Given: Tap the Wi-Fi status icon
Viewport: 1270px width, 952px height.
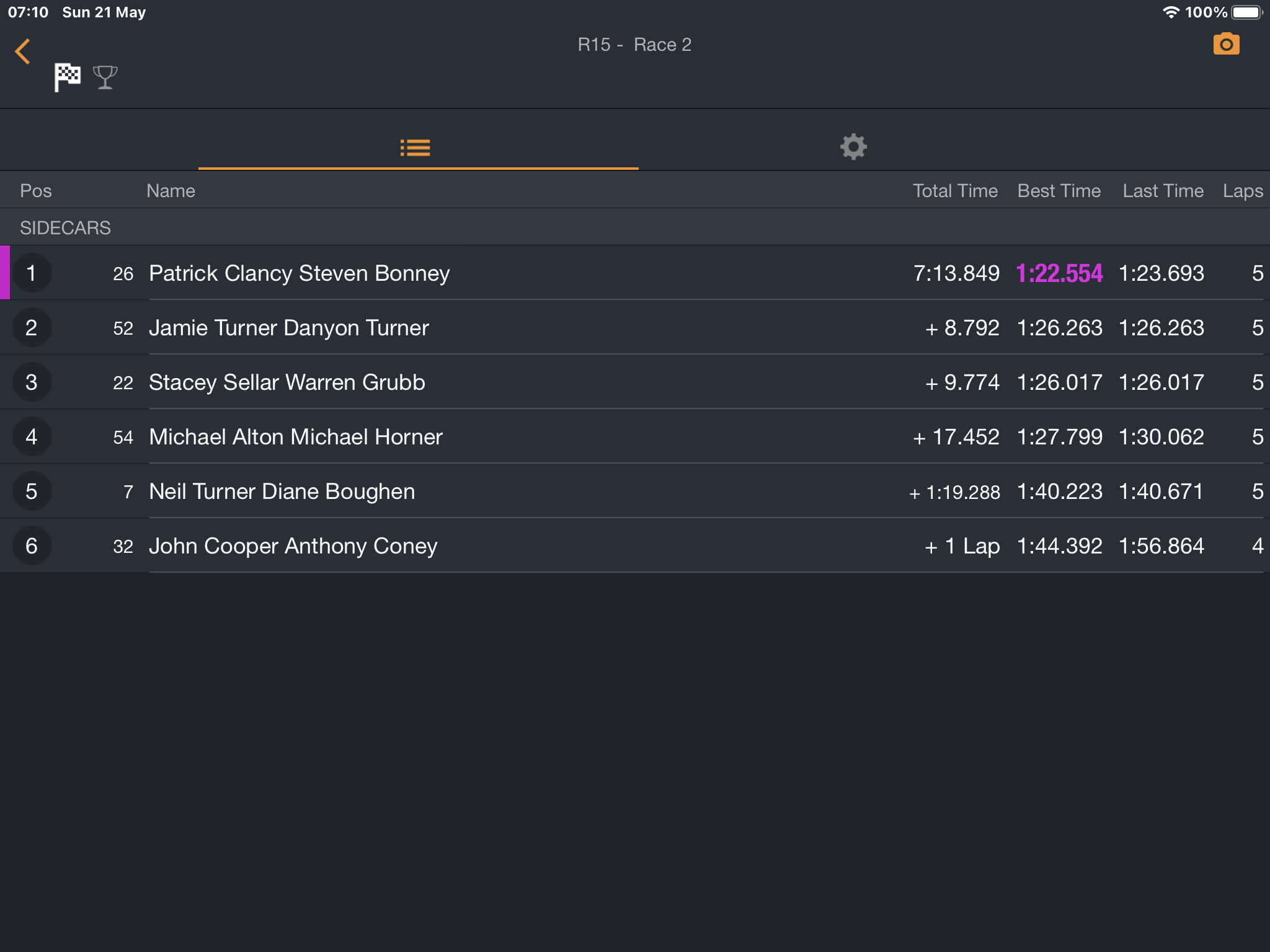Looking at the screenshot, I should (1170, 12).
